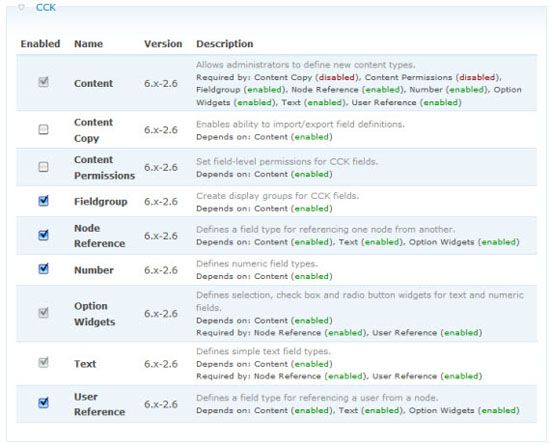This screenshot has height=445, width=550.
Task: Select the Option Widgets module name
Action: 94,313
